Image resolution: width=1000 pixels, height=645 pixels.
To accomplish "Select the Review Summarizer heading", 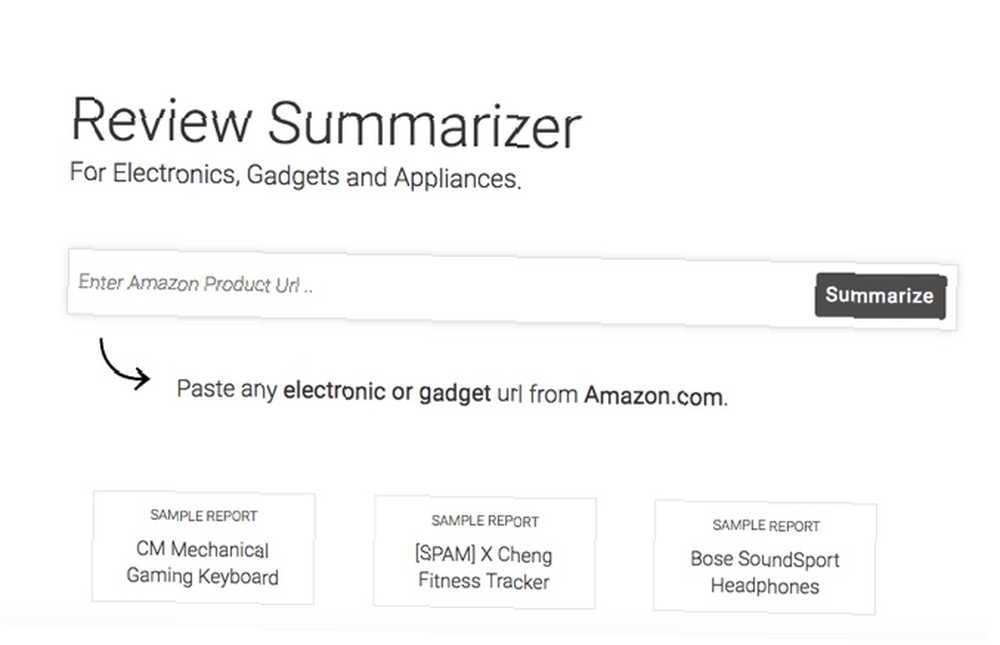I will click(326, 123).
